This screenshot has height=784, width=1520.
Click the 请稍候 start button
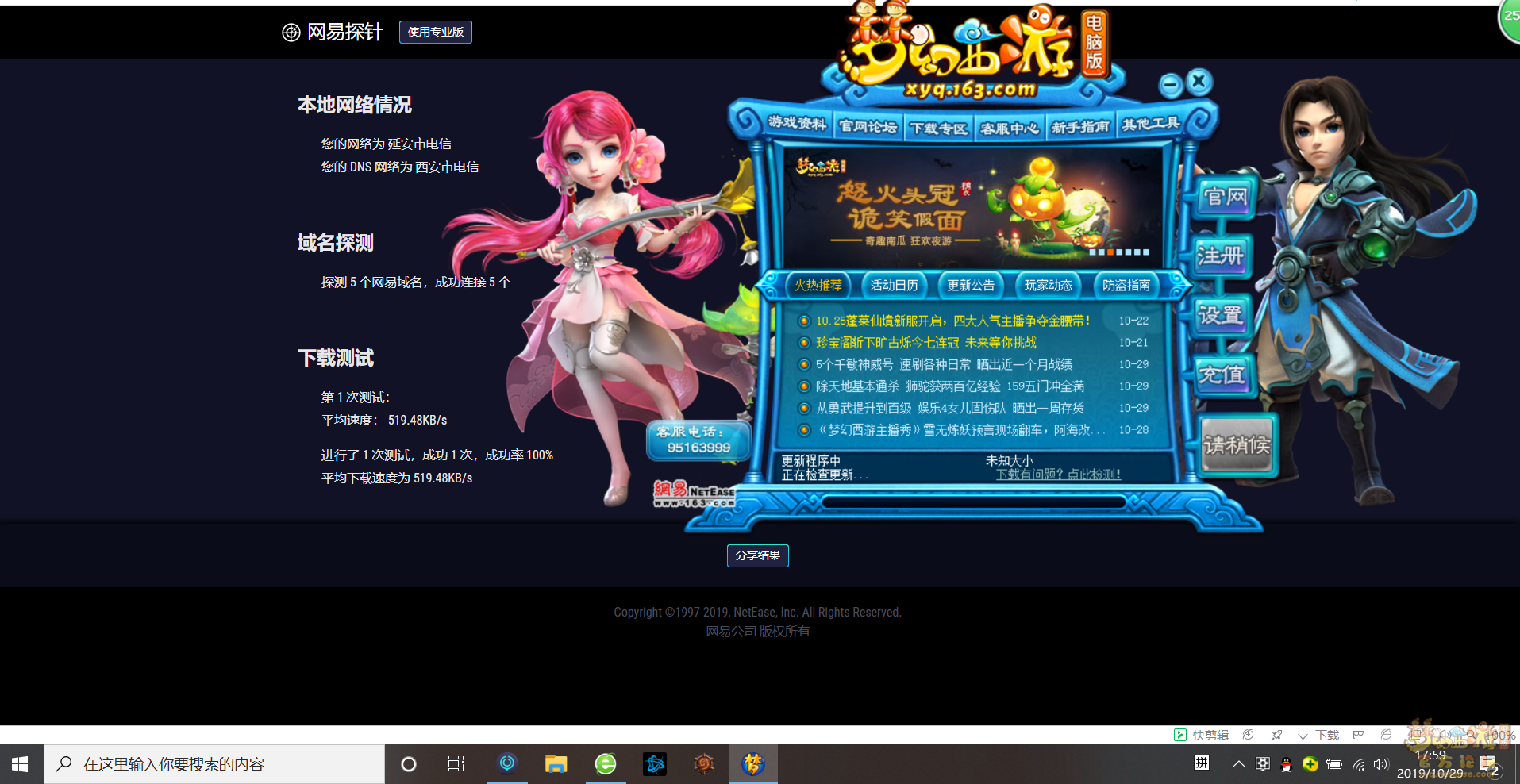(x=1237, y=445)
